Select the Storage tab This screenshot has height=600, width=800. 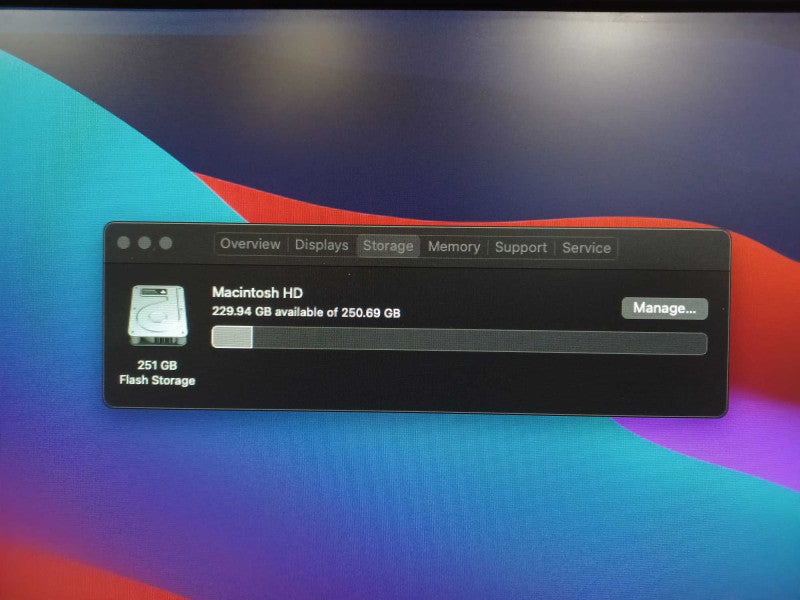pyautogui.click(x=388, y=246)
